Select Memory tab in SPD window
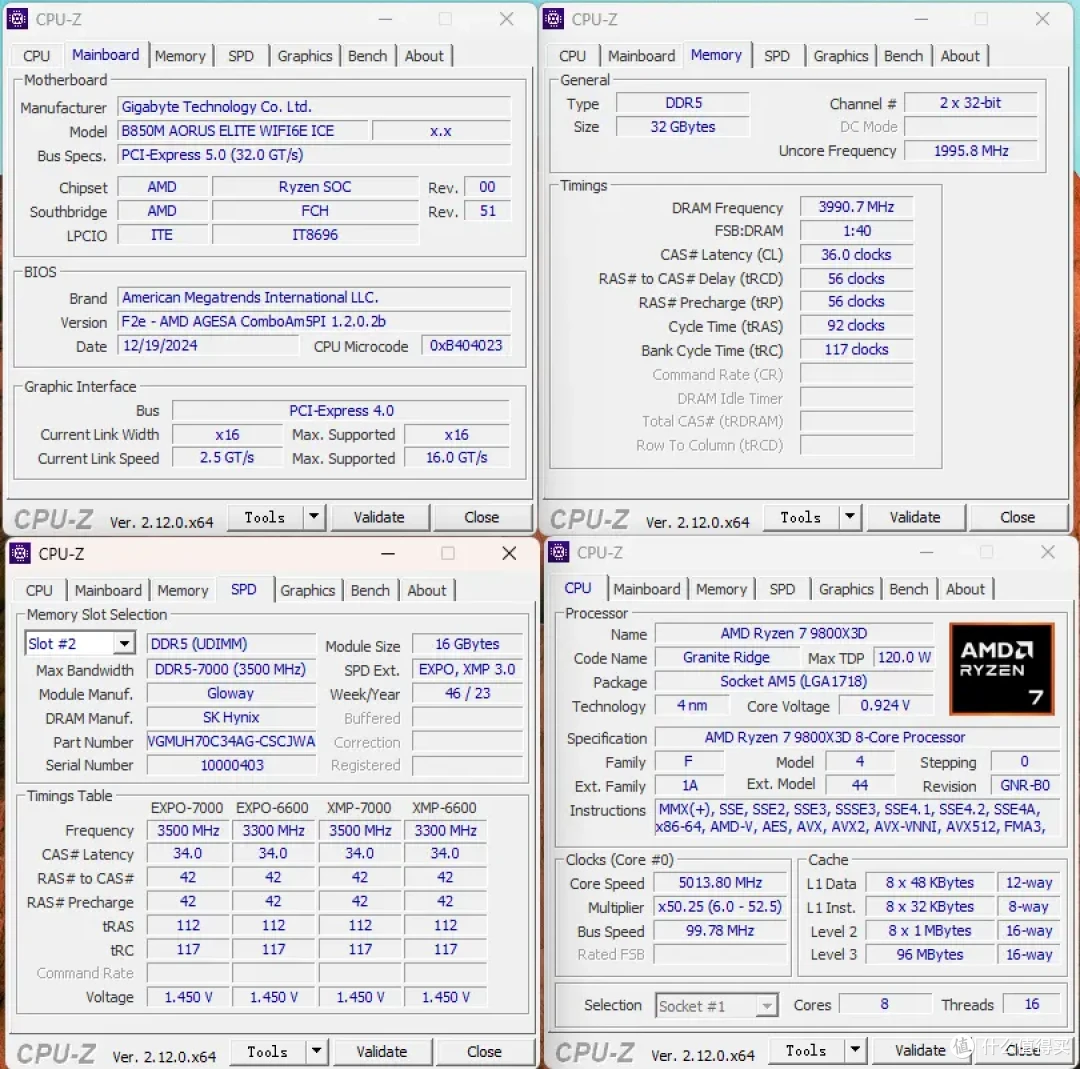The image size is (1080, 1069). (x=183, y=590)
